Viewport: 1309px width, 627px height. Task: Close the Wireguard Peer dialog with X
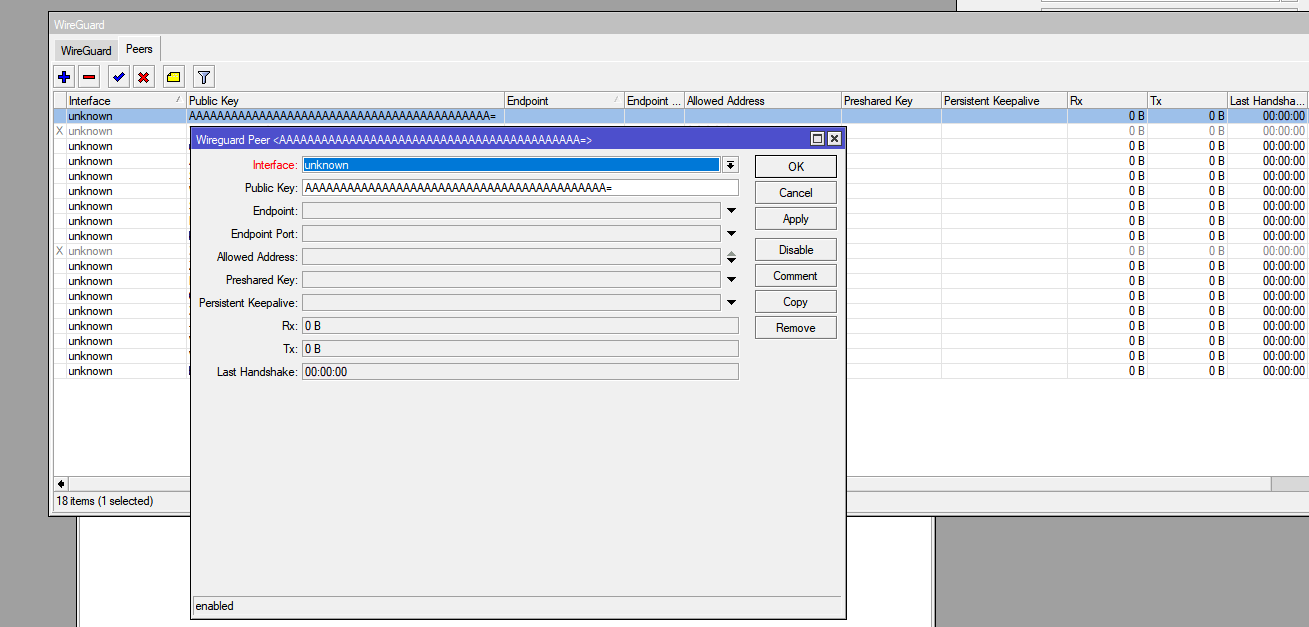[834, 139]
